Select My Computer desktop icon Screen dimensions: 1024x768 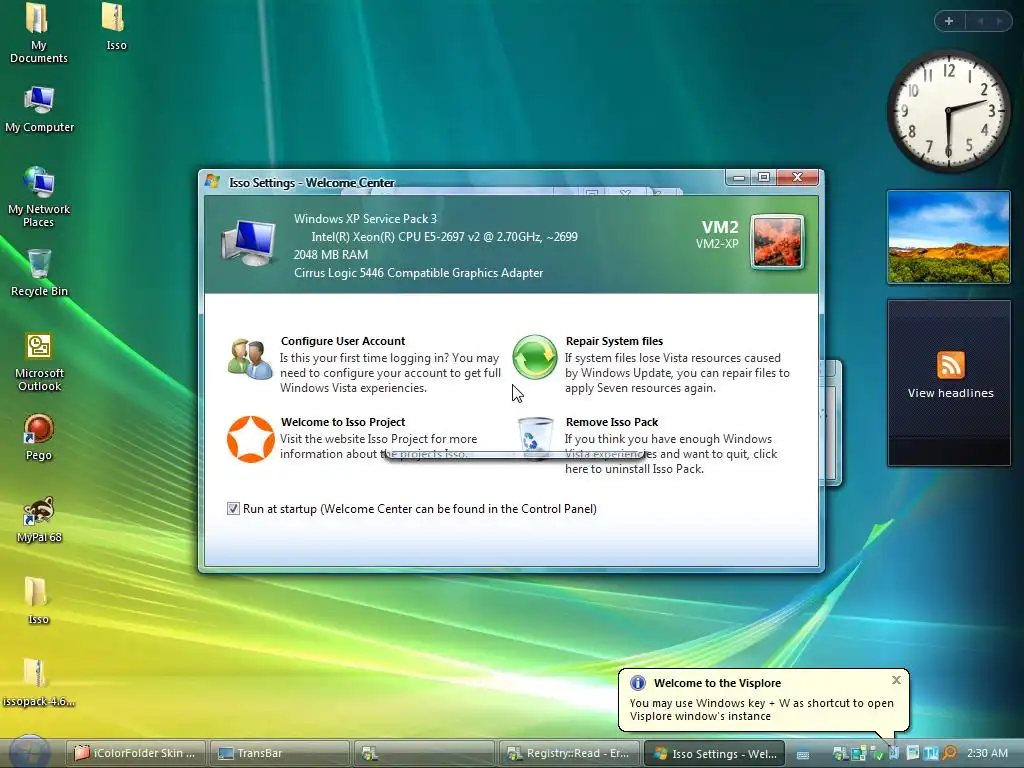pos(39,110)
